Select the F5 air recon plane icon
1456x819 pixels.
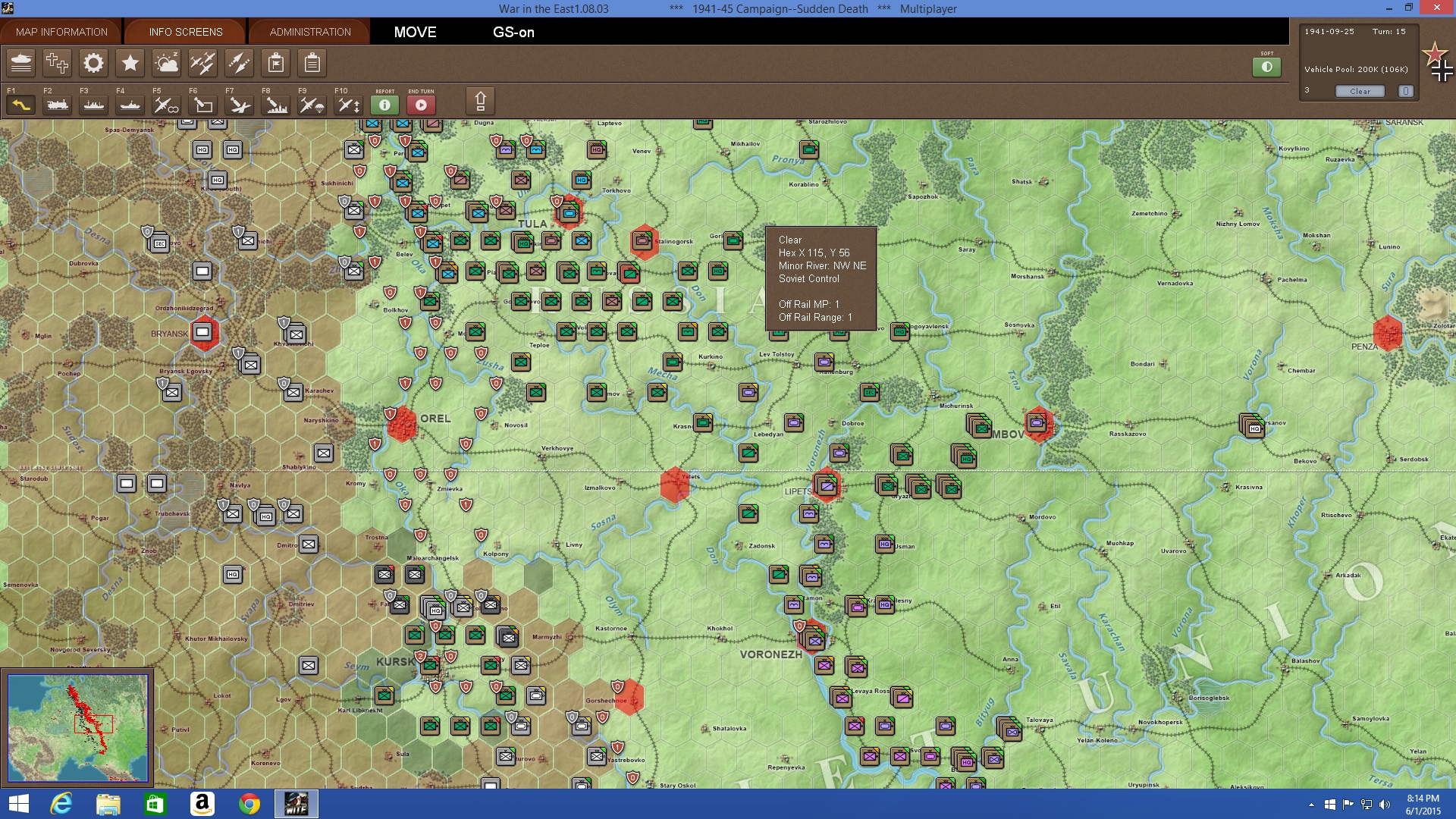(x=166, y=105)
